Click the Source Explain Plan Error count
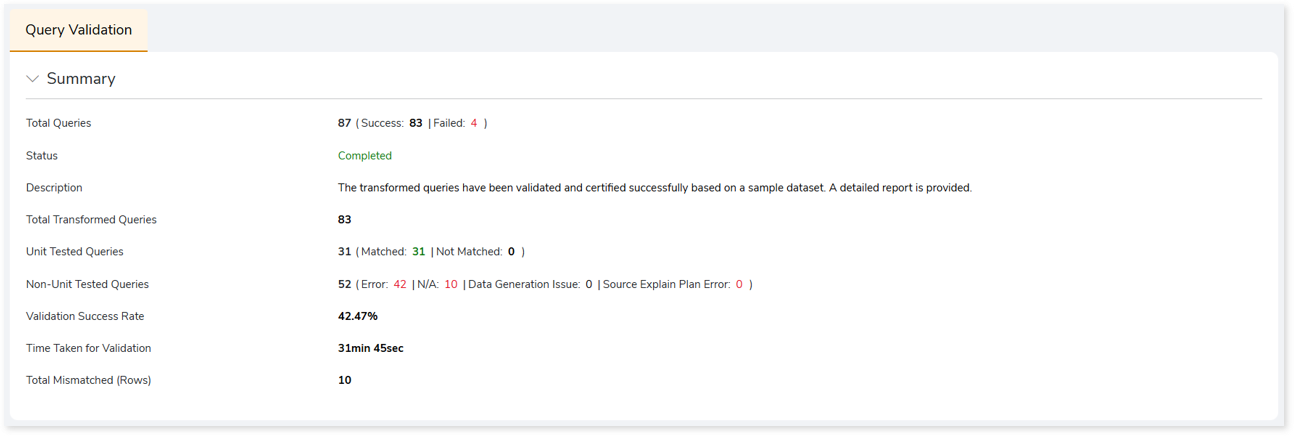Screen dimensions: 1294x436 (739, 284)
